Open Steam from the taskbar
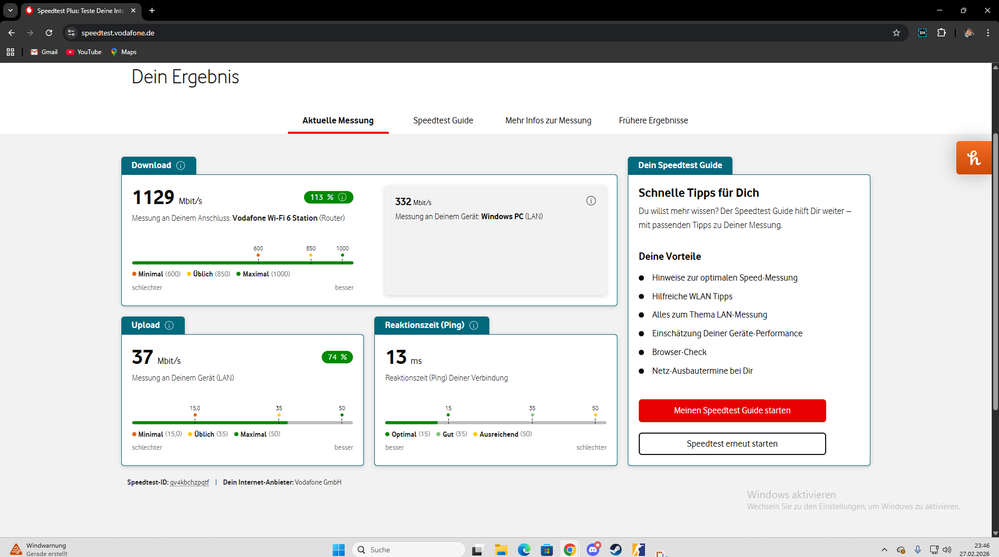The width and height of the screenshot is (999, 557). click(615, 549)
